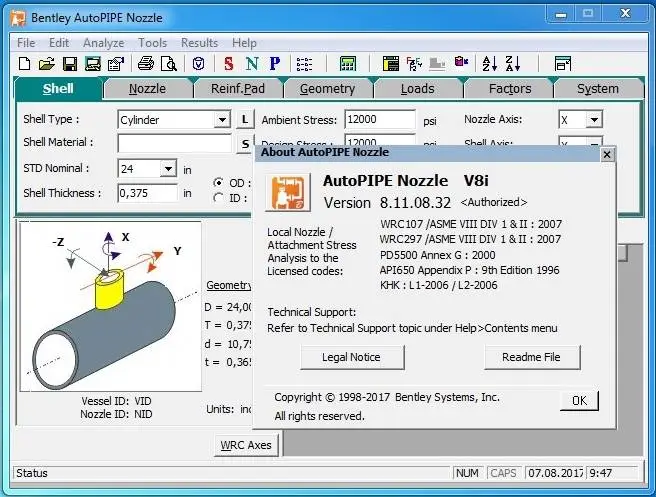
Task: Click the Legal Notice button
Action: [x=352, y=357]
